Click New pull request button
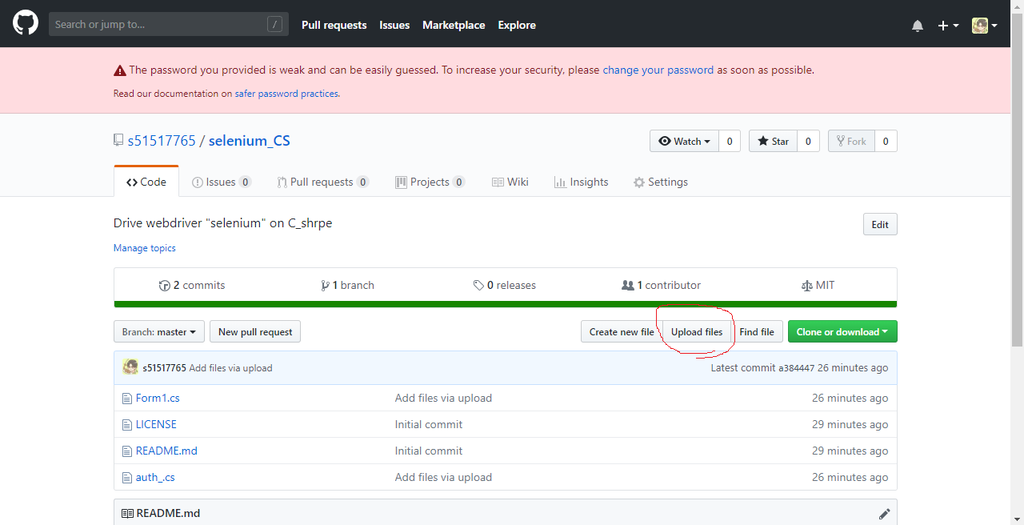The width and height of the screenshot is (1024, 525). pos(255,332)
